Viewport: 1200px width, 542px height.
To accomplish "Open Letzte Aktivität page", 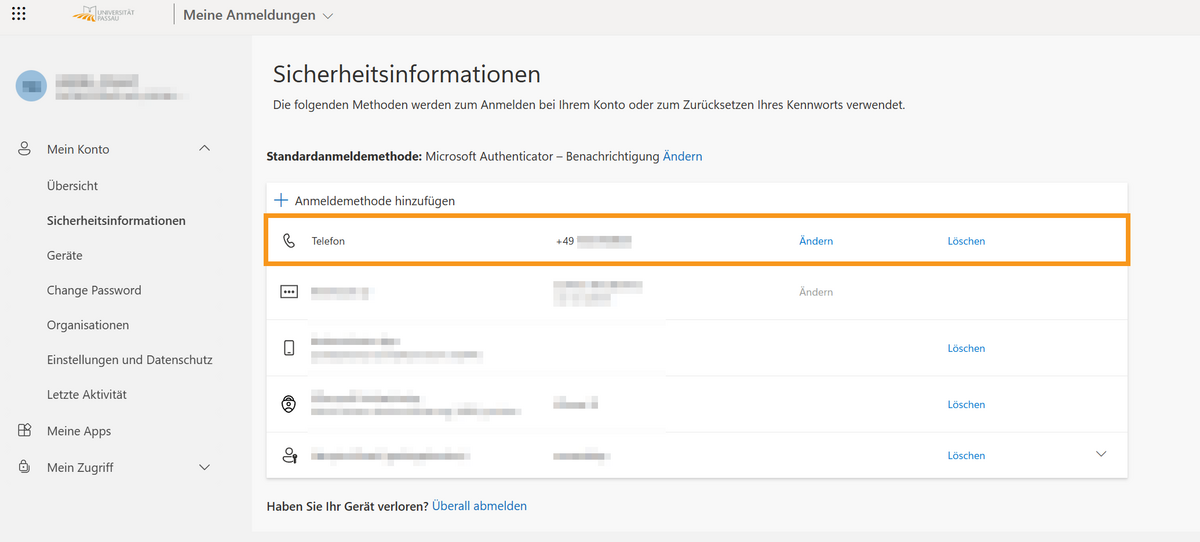I will click(x=86, y=394).
